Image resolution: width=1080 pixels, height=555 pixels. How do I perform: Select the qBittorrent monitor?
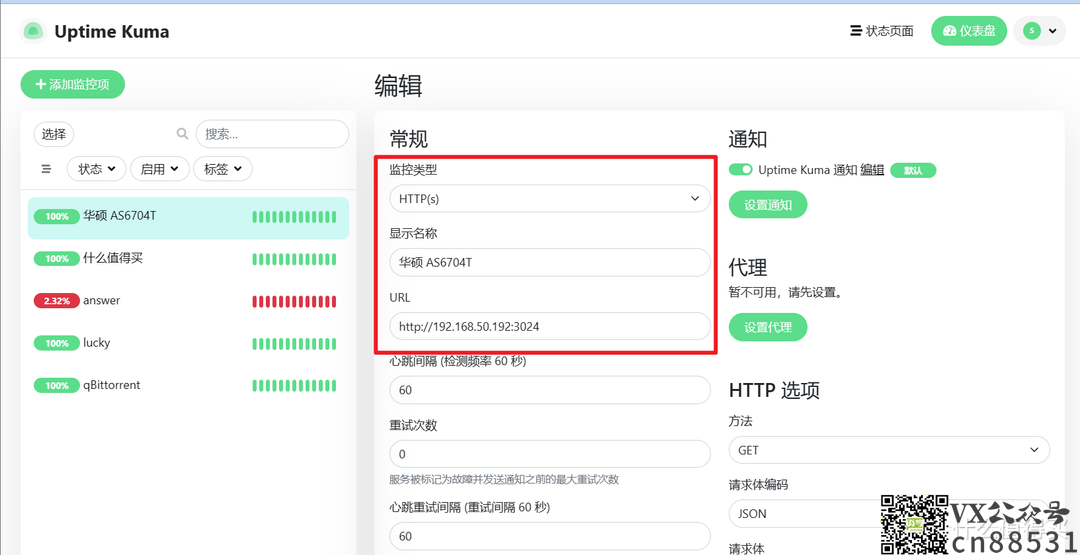click(x=188, y=386)
